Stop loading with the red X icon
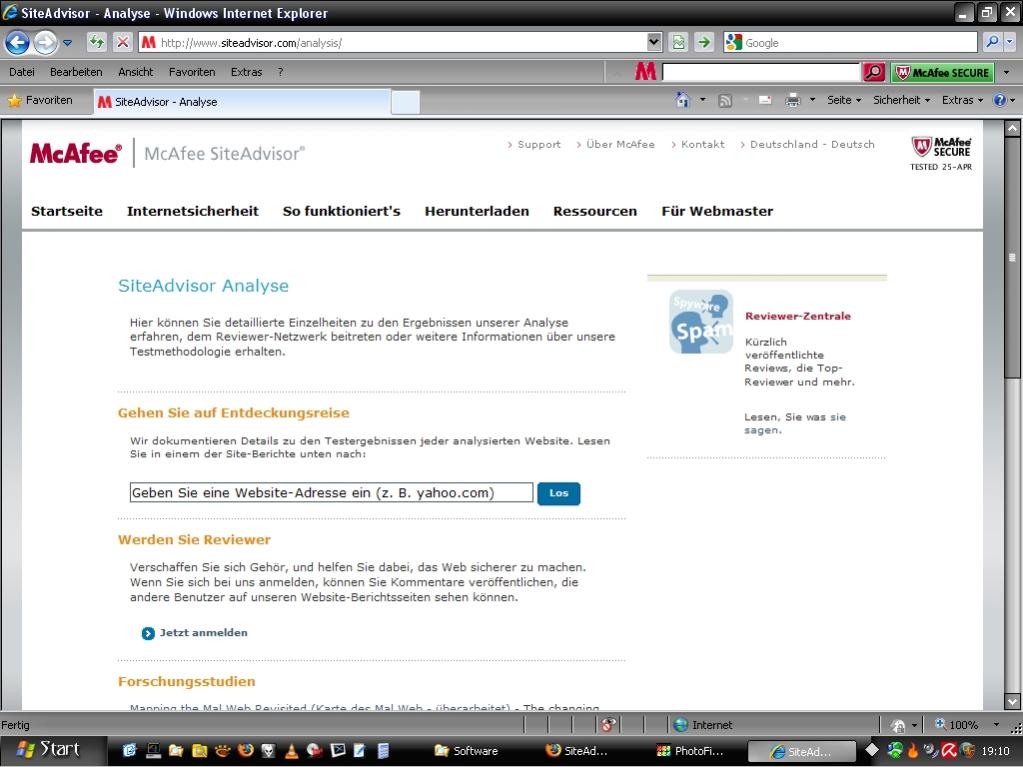The image size is (1023, 767). click(123, 42)
